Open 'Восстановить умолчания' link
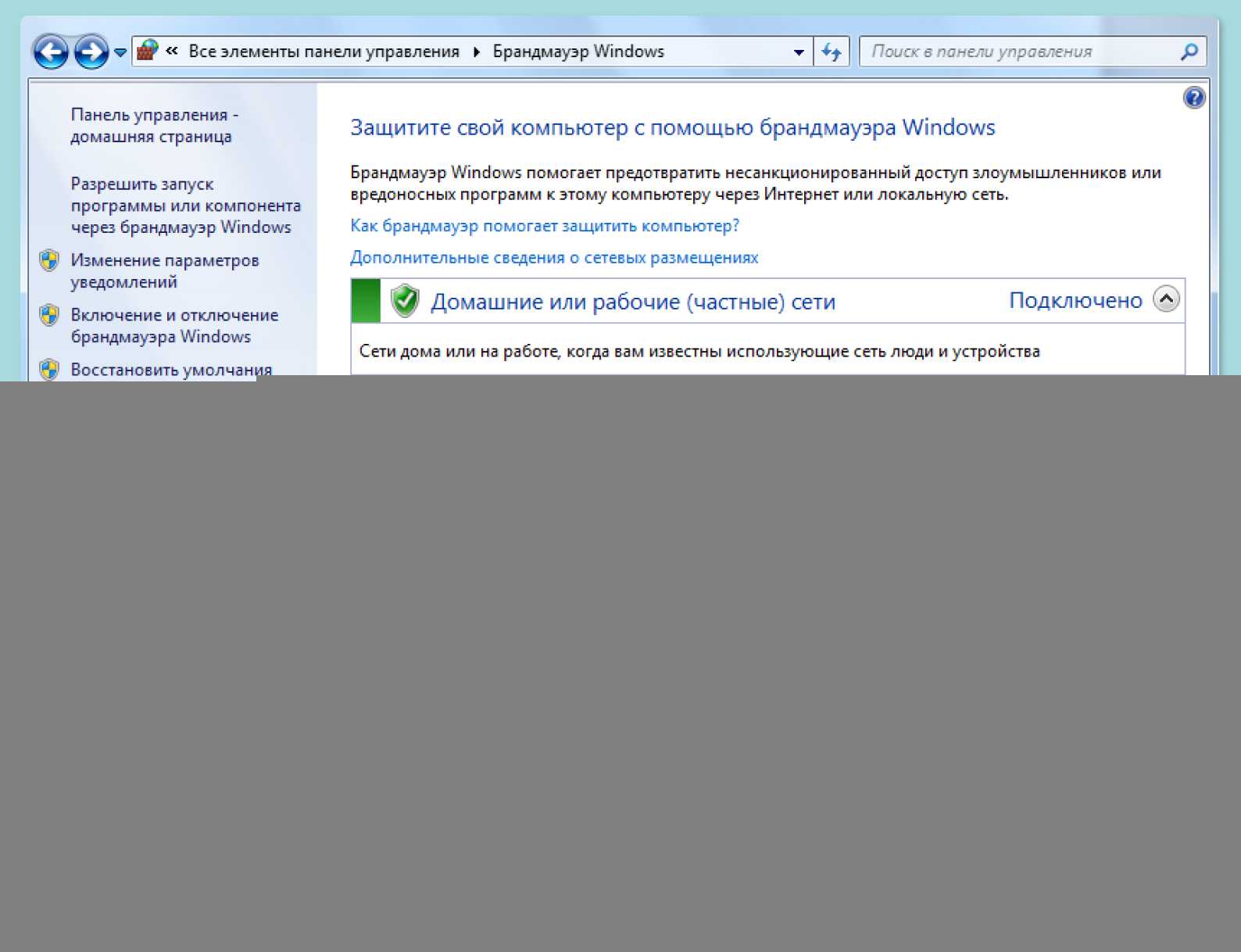The height and width of the screenshot is (952, 1241). [x=171, y=369]
